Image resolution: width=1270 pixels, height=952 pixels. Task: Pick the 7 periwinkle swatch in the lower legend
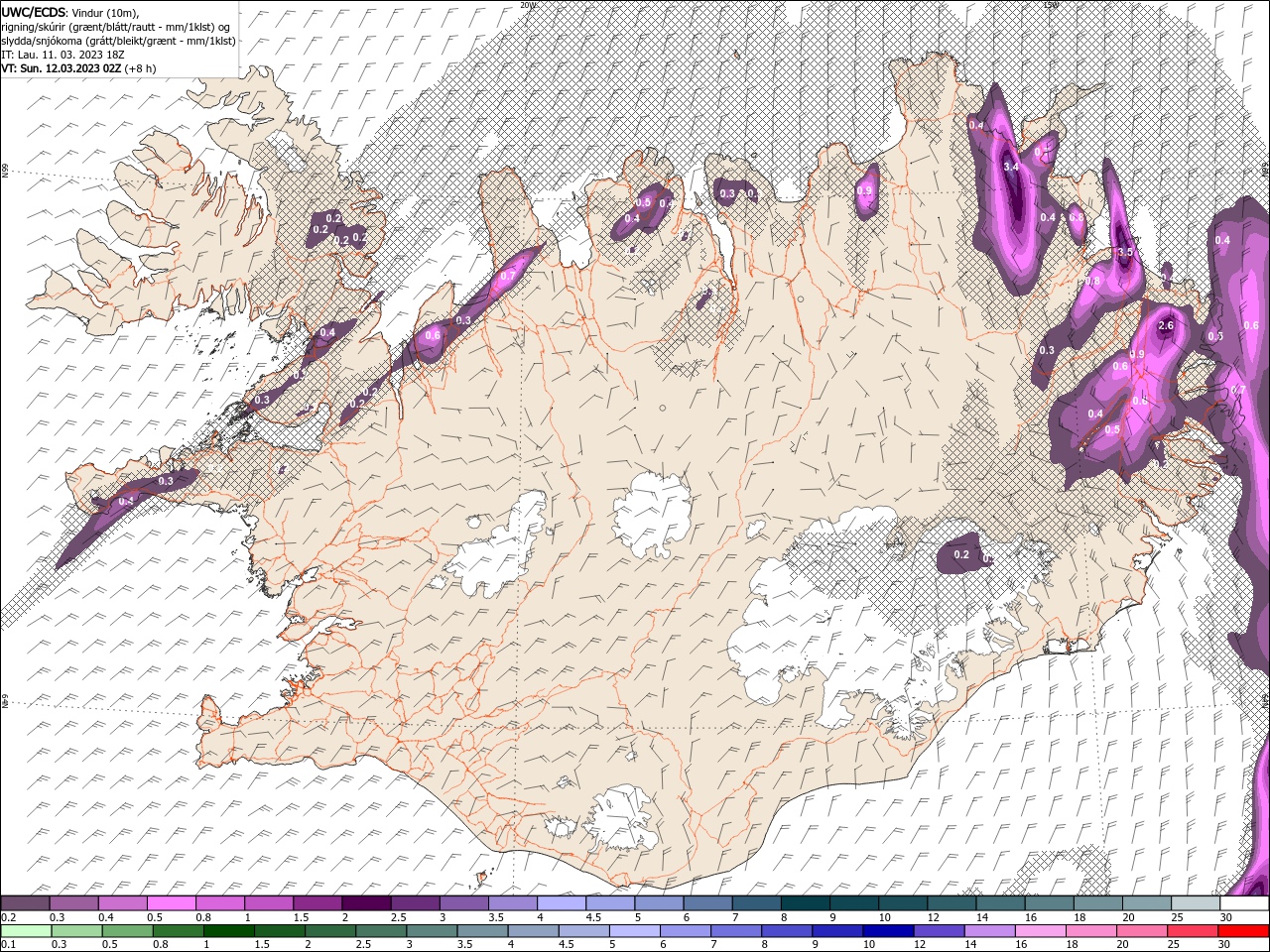tap(736, 930)
